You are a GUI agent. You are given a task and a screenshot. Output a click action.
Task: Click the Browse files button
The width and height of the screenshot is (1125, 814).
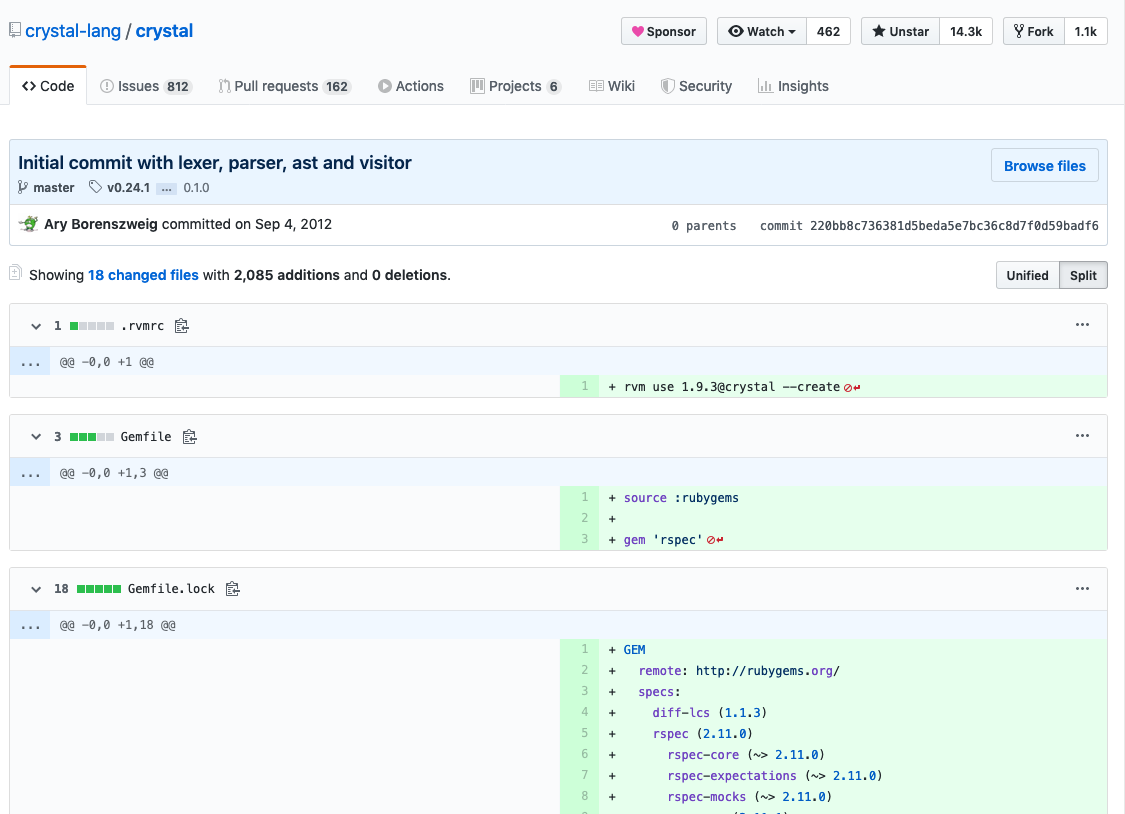[1045, 166]
